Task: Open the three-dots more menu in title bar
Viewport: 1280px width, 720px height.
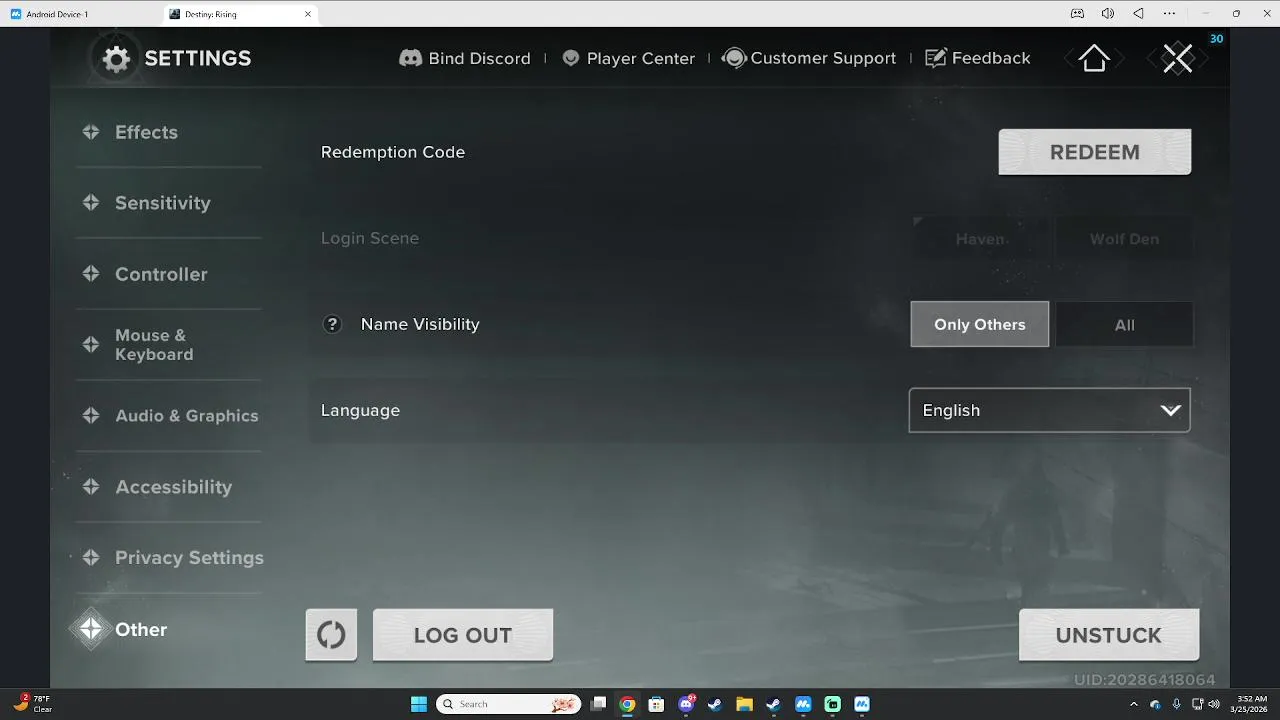Action: click(1169, 14)
